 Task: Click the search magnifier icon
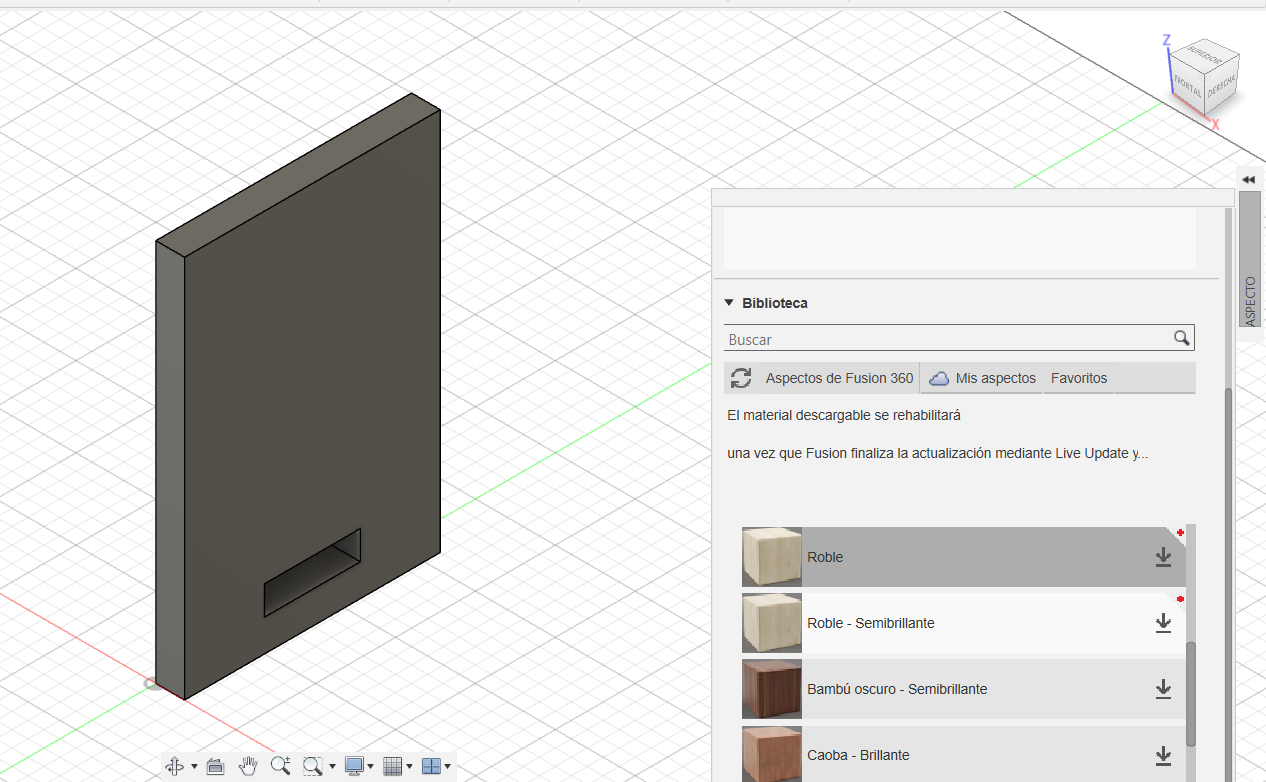(1182, 338)
